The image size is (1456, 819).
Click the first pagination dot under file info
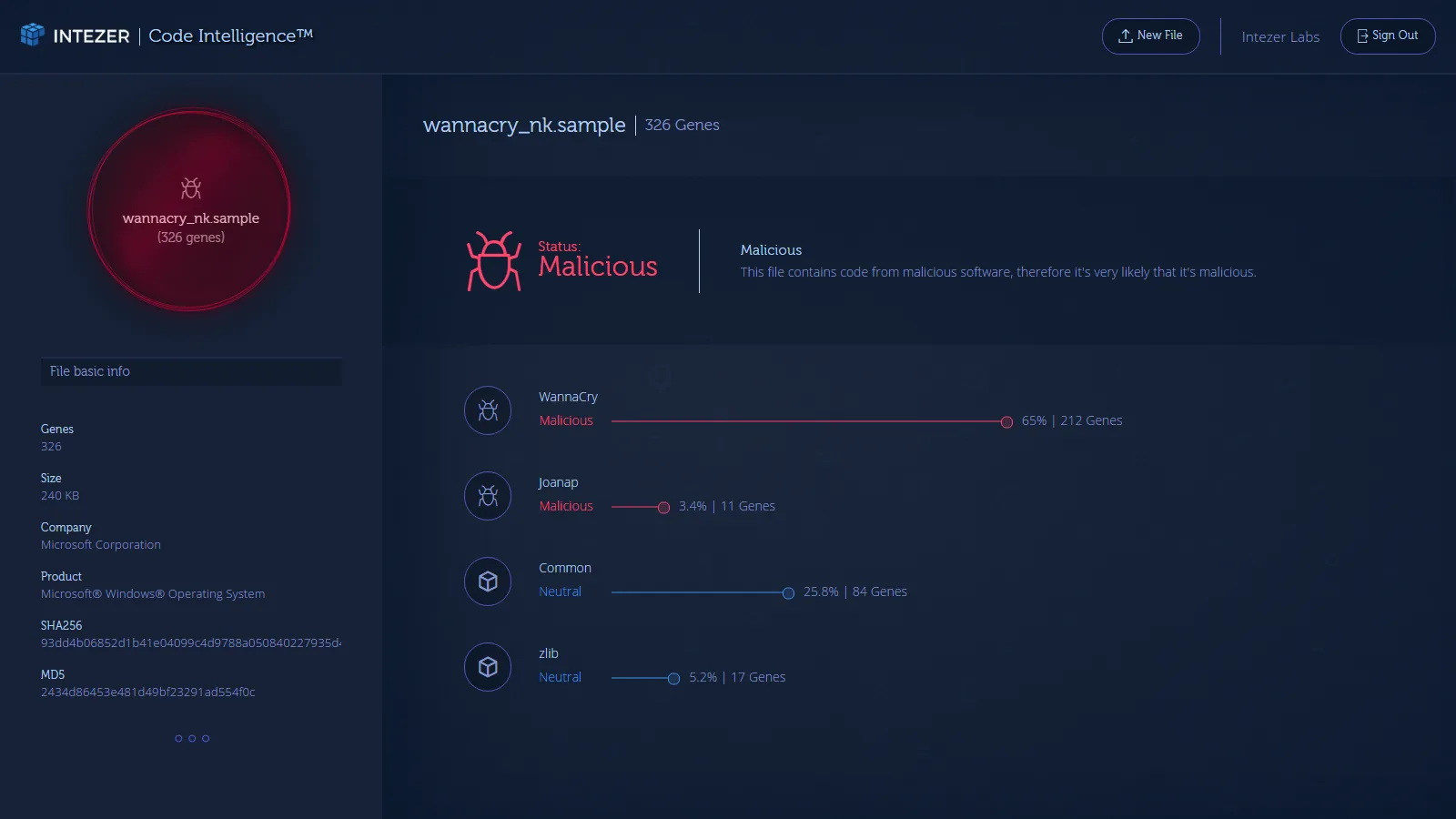pyautogui.click(x=178, y=738)
